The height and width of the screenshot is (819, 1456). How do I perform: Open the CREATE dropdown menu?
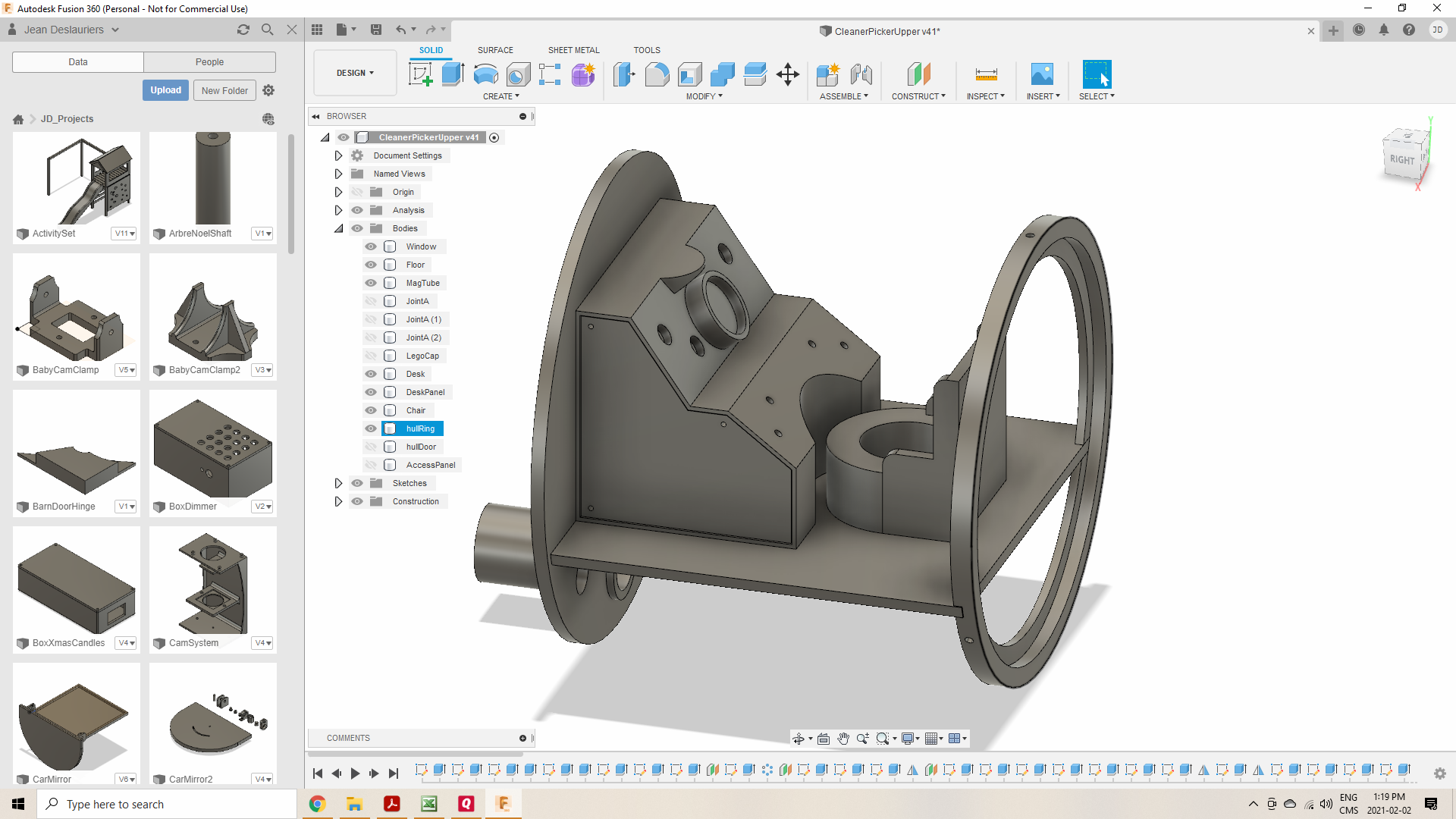[x=501, y=96]
